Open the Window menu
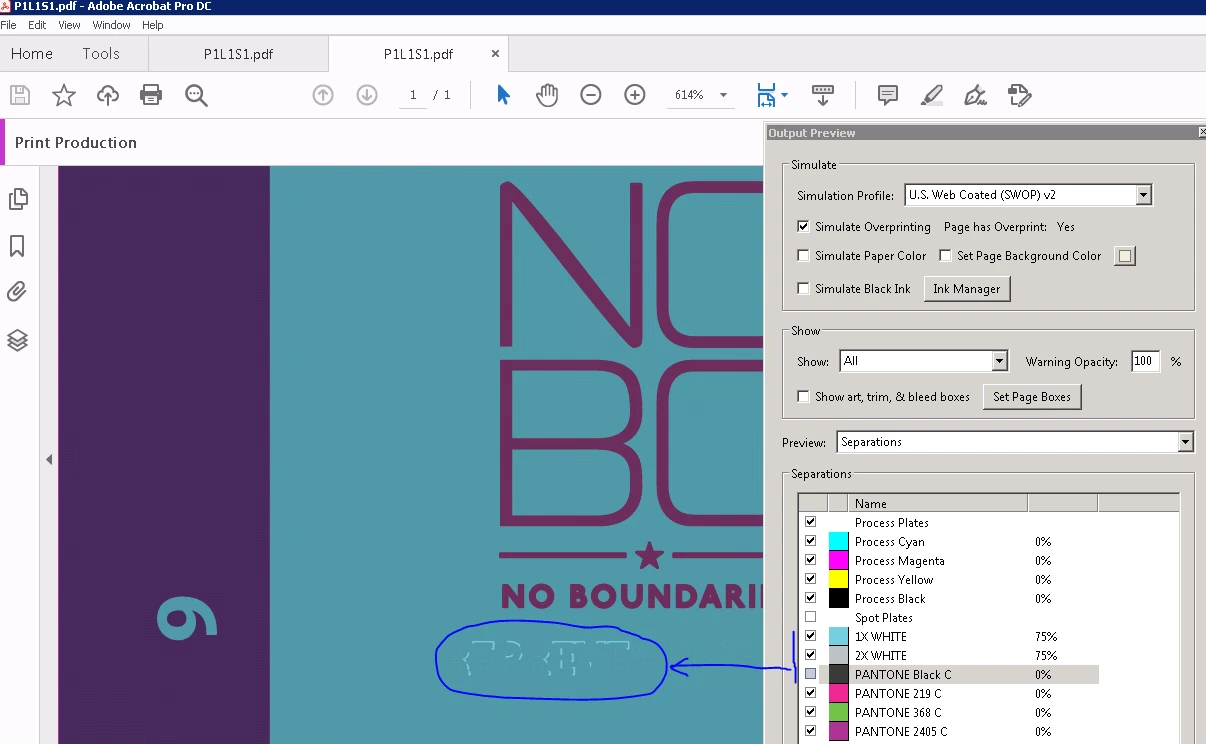This screenshot has height=744, width=1206. (111, 25)
